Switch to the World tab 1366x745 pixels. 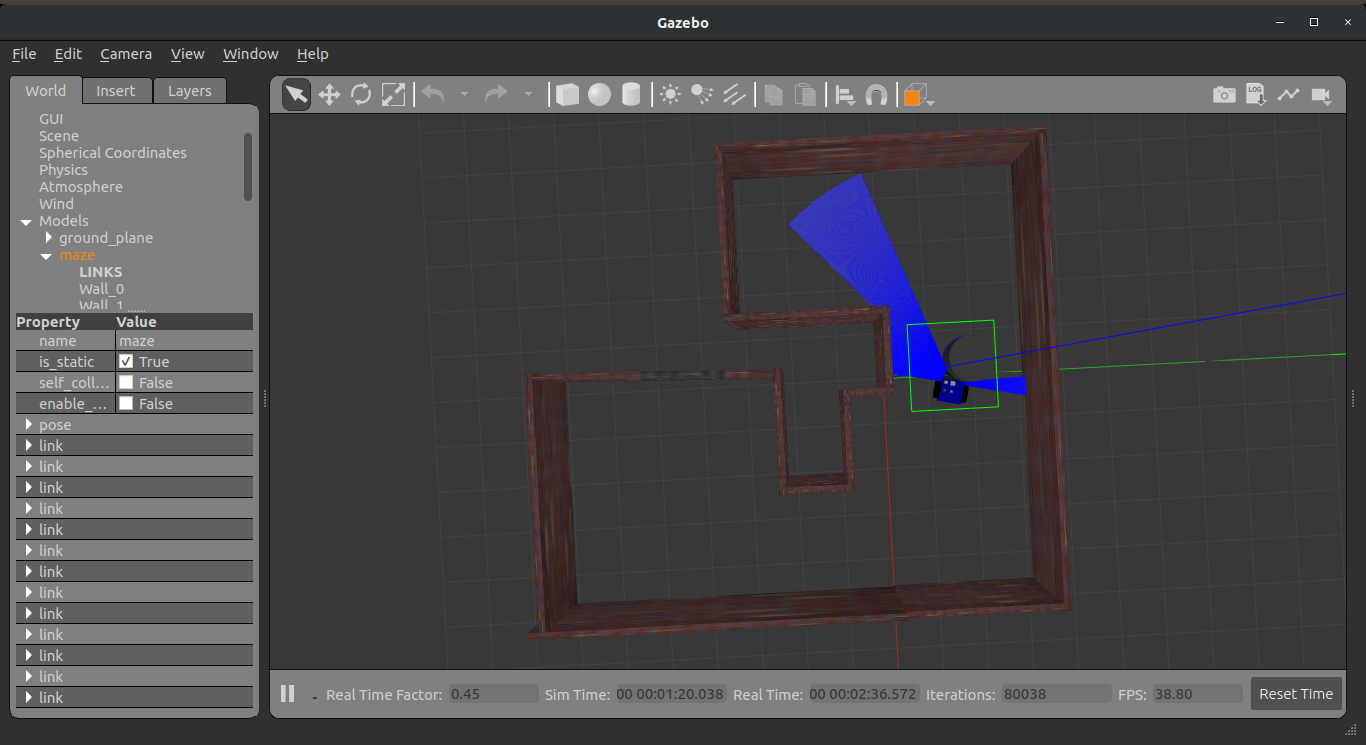point(46,90)
